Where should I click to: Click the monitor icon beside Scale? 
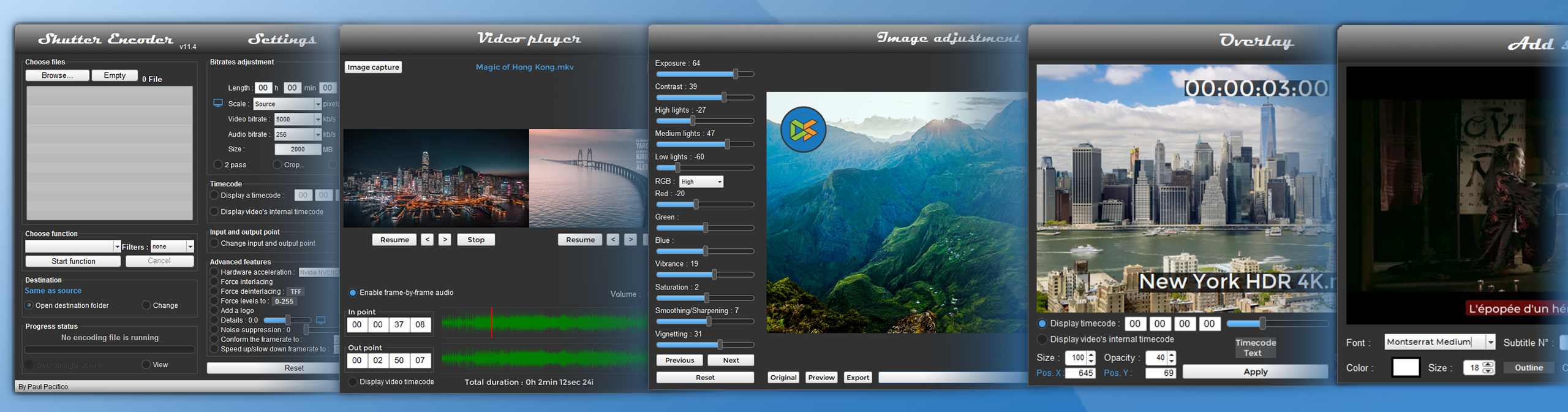[x=218, y=103]
